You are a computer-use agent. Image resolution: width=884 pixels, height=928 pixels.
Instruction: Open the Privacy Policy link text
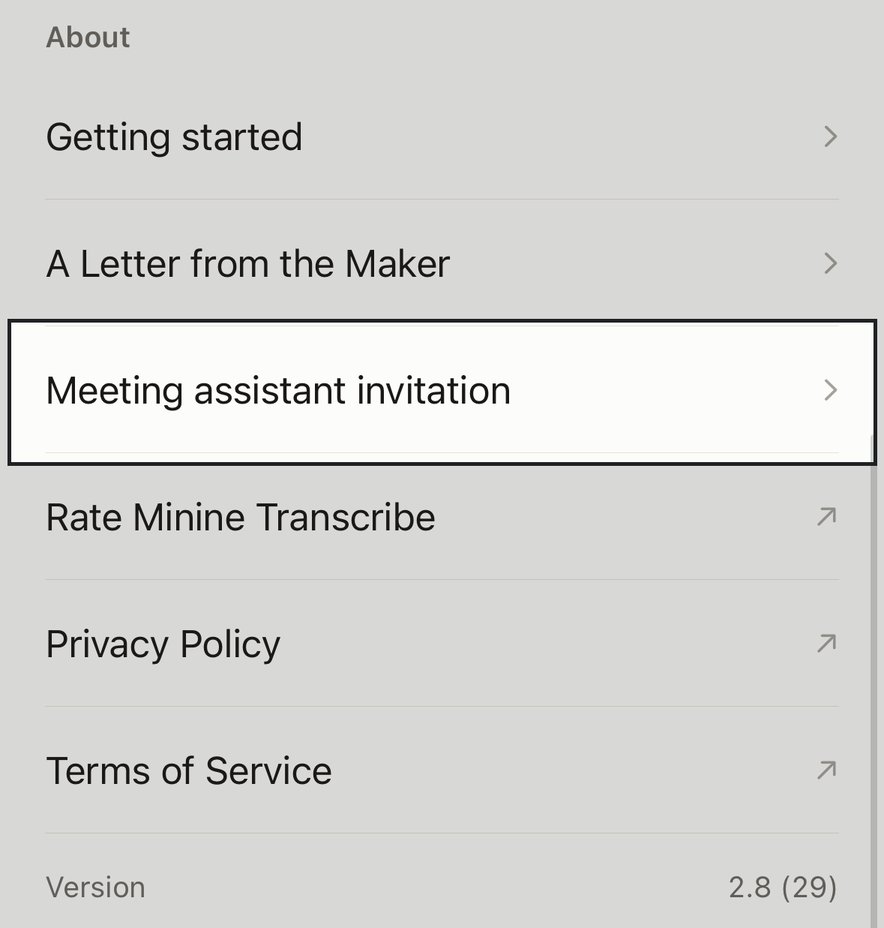163,645
